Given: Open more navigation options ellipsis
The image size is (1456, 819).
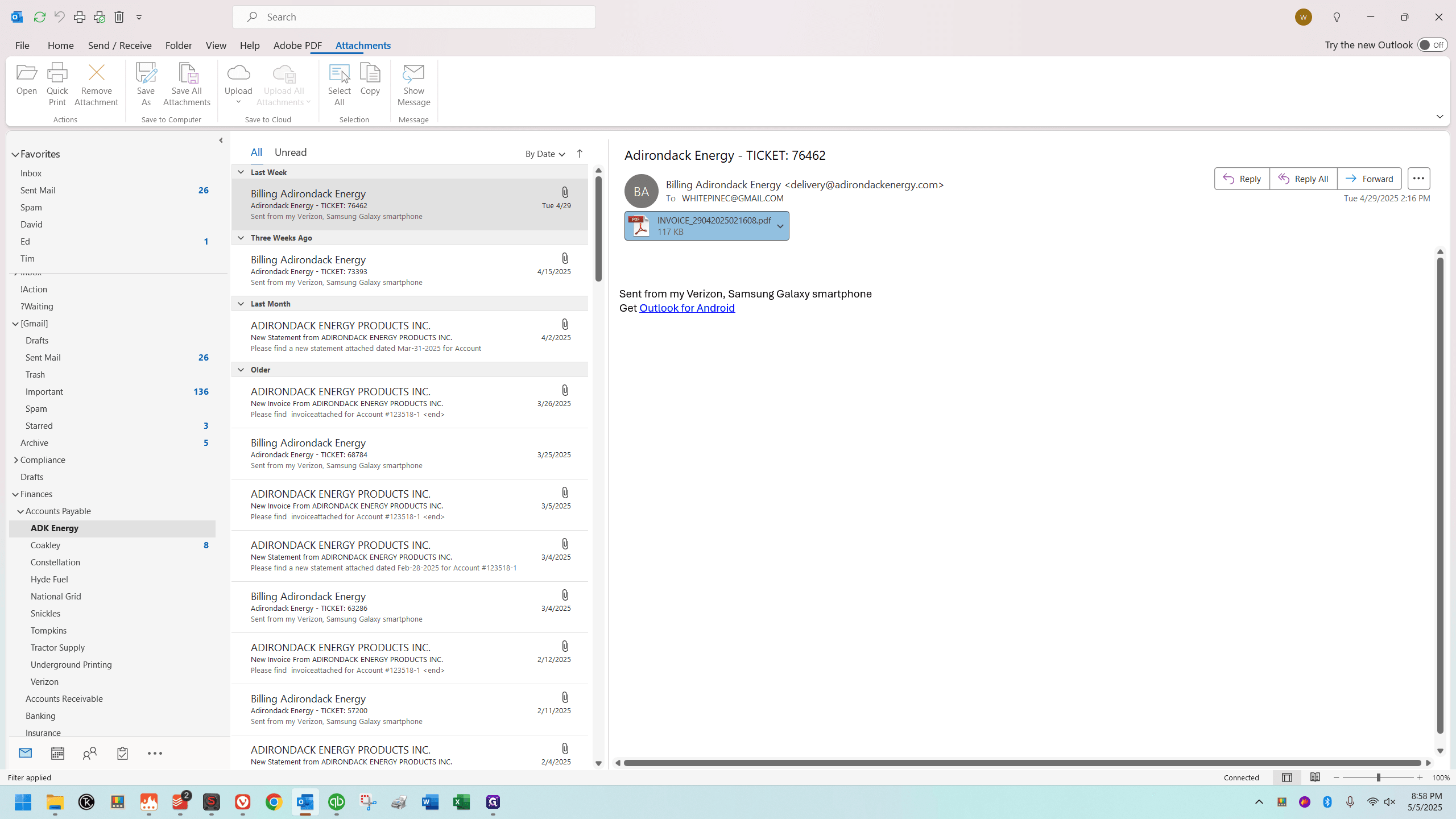Looking at the screenshot, I should point(155,753).
